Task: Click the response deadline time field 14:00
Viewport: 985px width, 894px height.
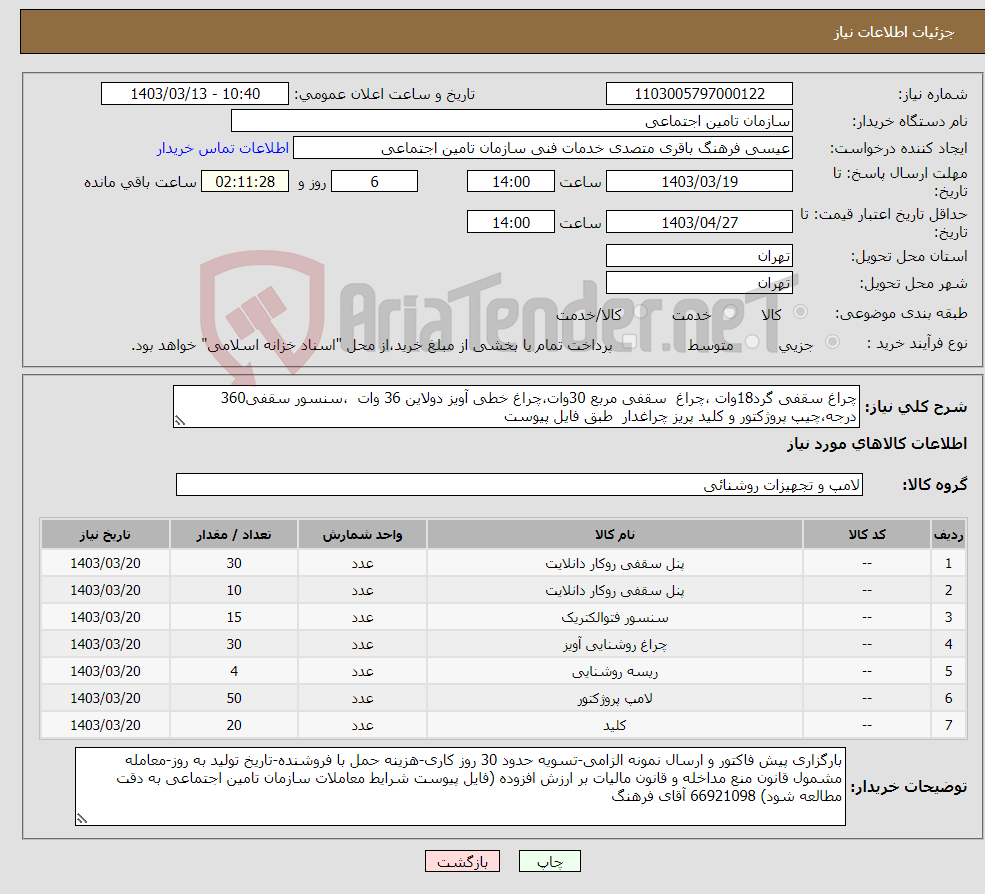Action: point(511,182)
